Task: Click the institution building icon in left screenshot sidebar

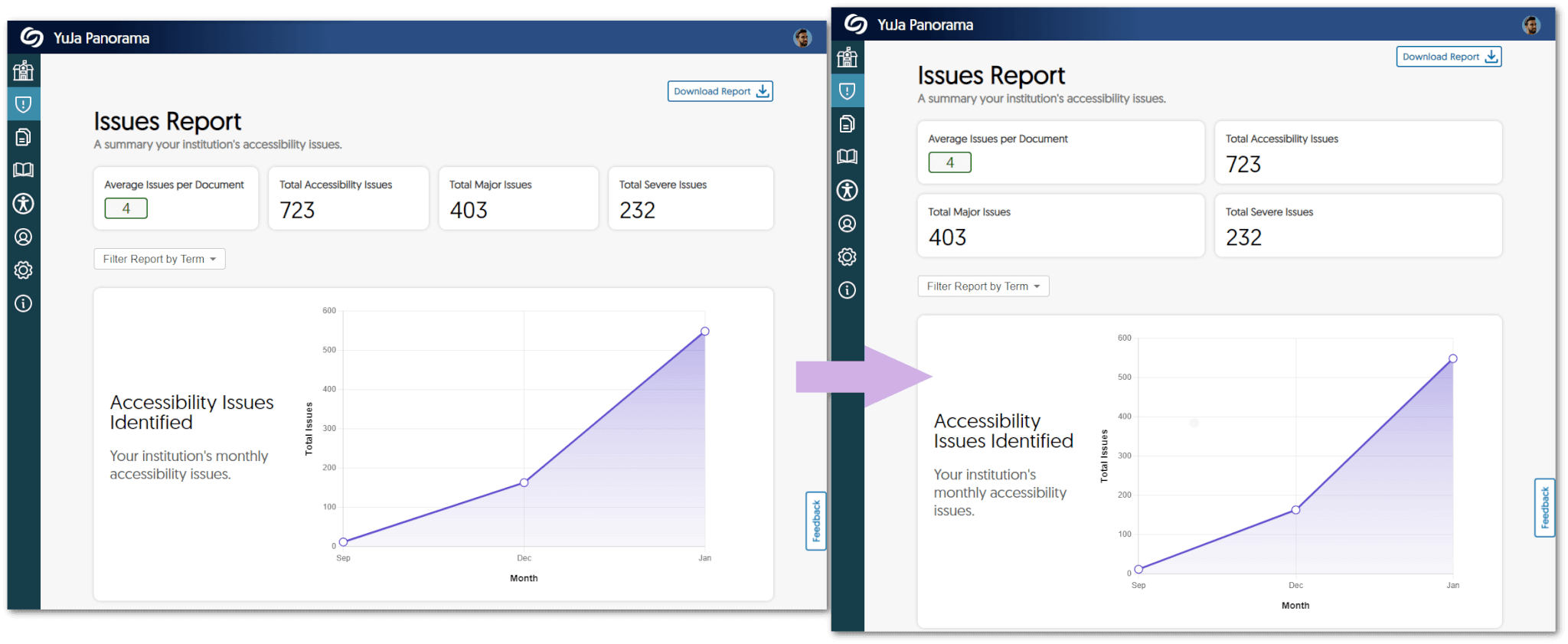Action: [x=24, y=71]
